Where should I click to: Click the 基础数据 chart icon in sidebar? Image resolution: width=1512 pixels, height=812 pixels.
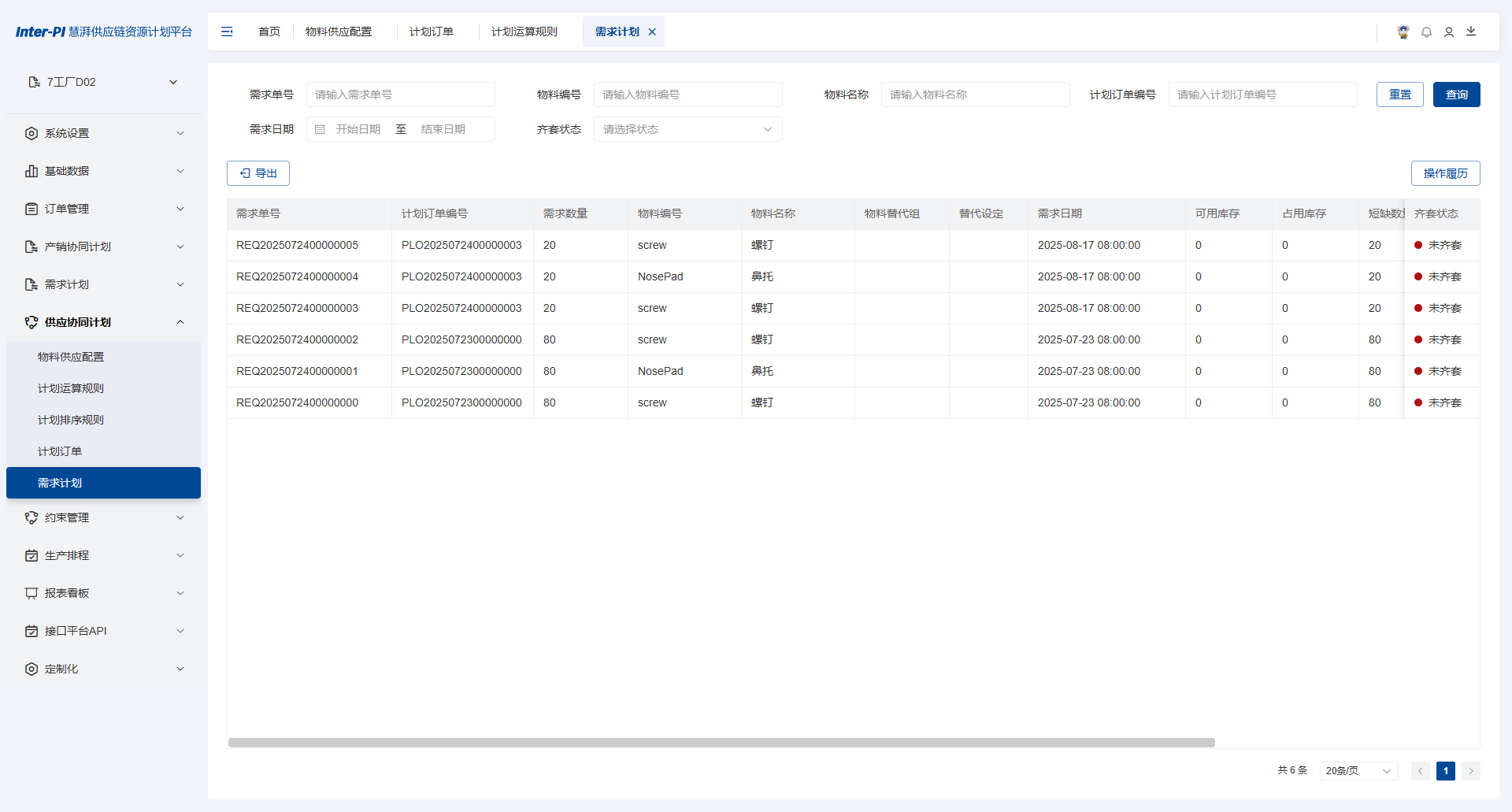(31, 171)
